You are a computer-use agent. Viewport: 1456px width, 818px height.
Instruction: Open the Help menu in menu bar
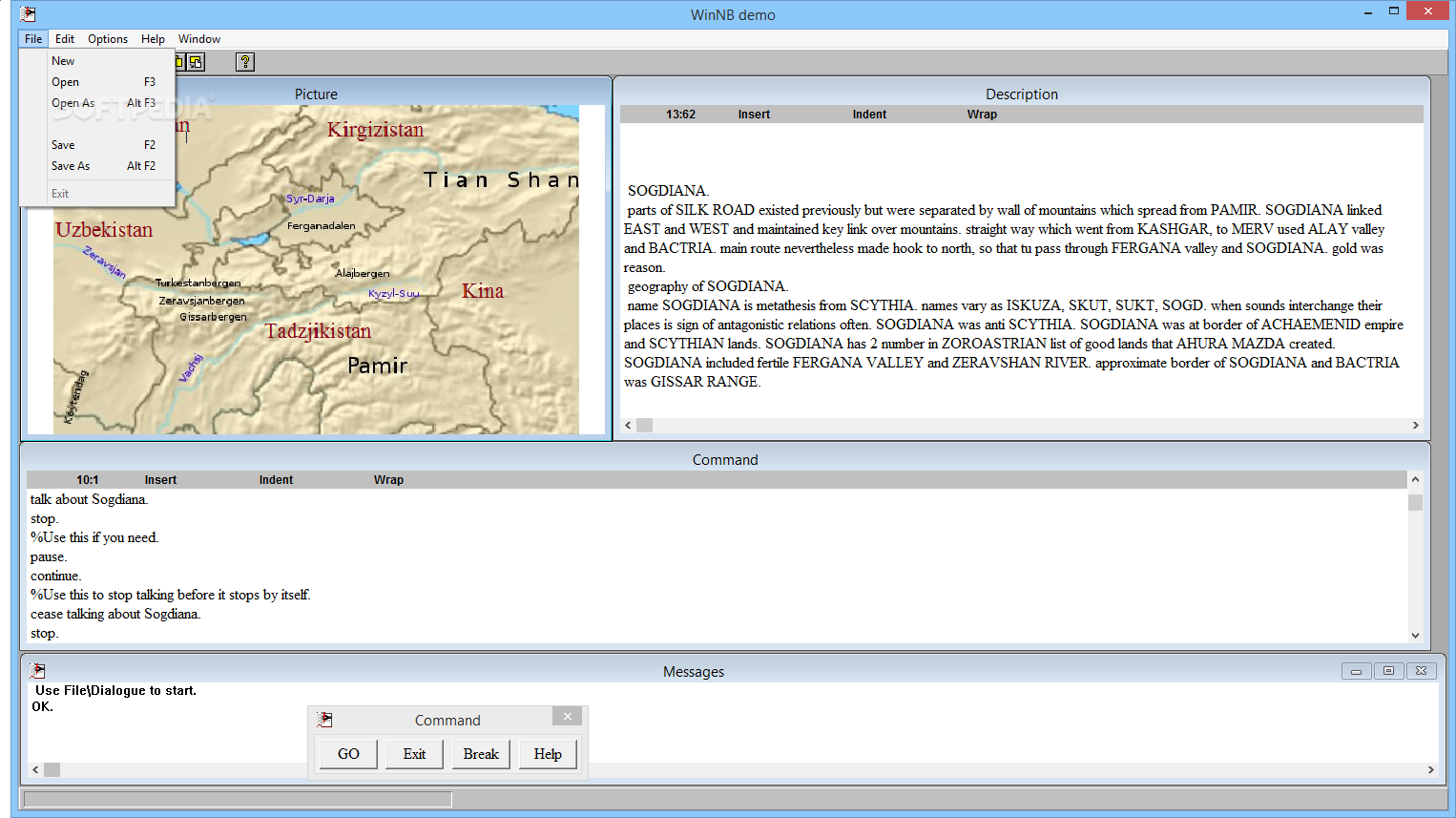153,39
